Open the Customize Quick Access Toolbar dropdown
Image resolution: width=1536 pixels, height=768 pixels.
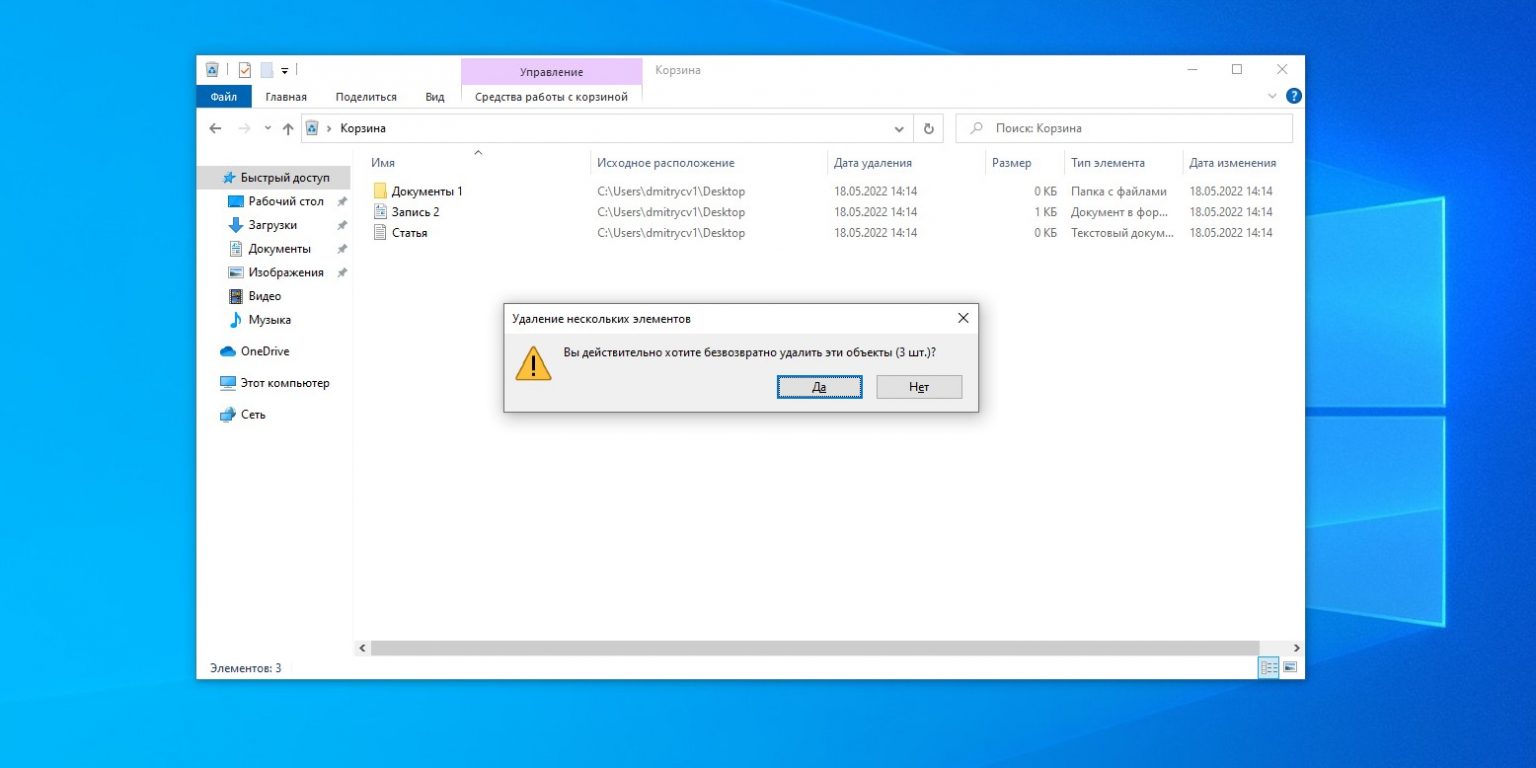coord(285,70)
